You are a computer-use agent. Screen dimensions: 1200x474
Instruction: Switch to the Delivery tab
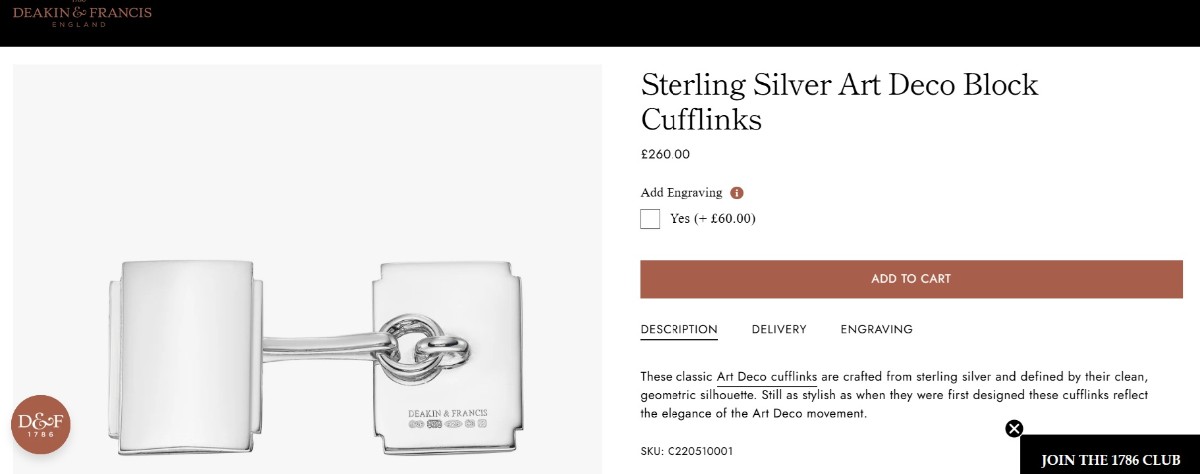779,329
